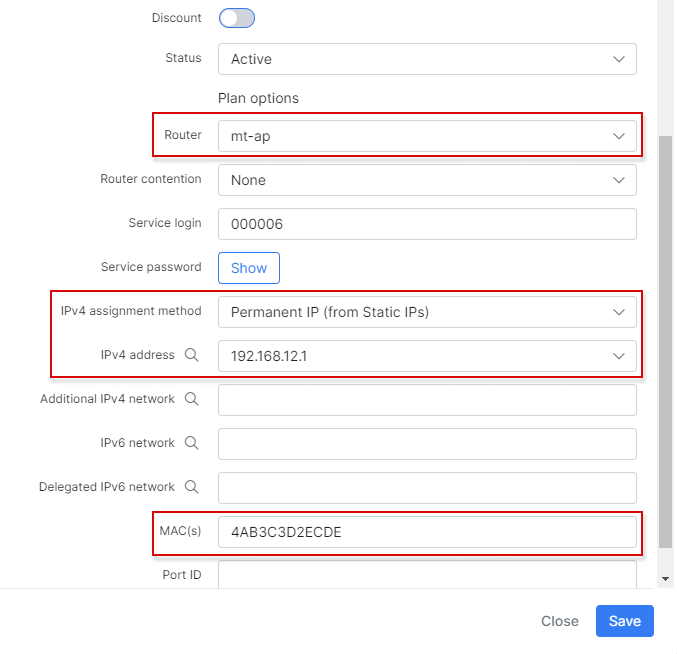
Task: Expand the Router dropdown set to mt-ap
Action: [x=427, y=136]
